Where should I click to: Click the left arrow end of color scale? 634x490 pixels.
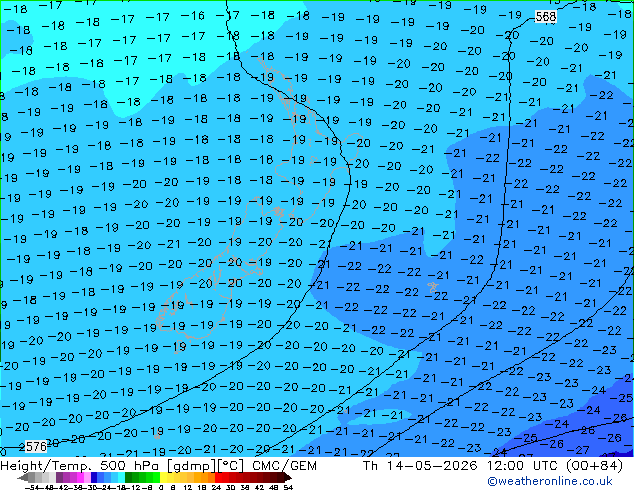tap(23, 477)
